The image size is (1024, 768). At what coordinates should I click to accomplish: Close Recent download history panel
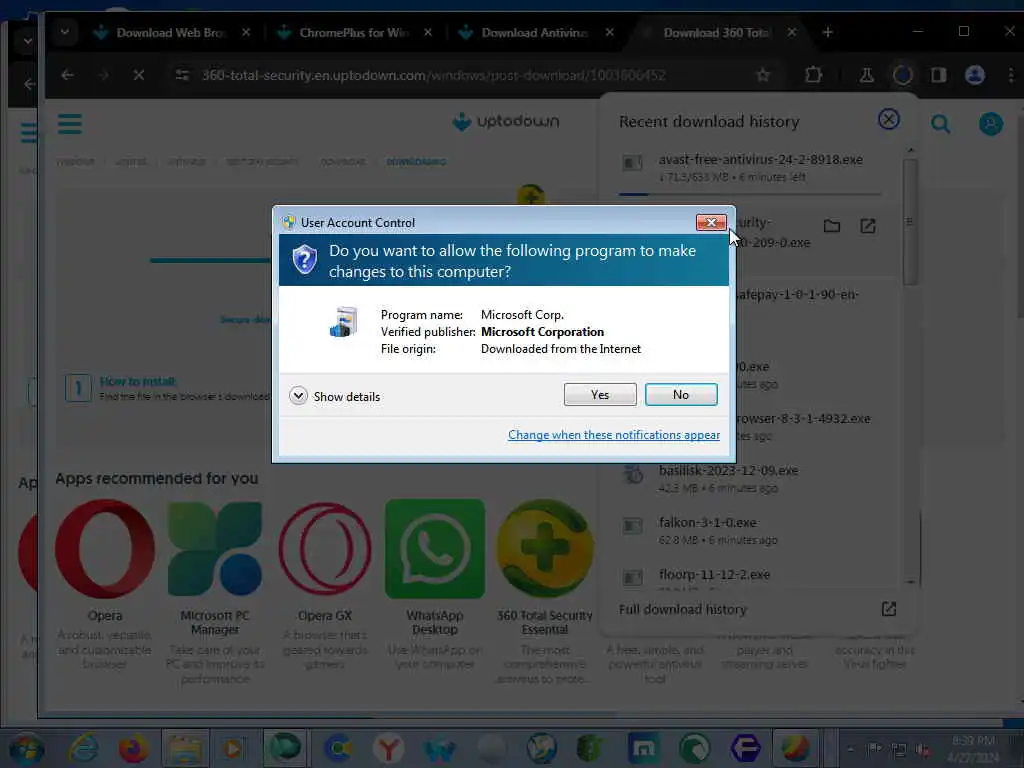coord(889,120)
